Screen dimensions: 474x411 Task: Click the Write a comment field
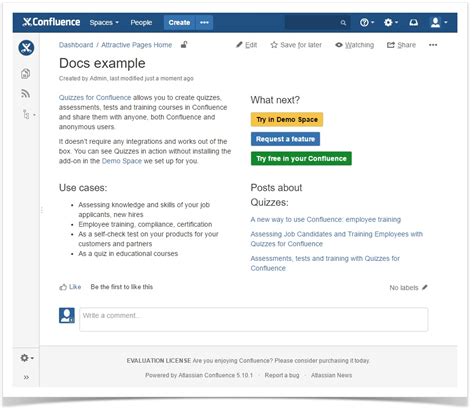point(254,319)
